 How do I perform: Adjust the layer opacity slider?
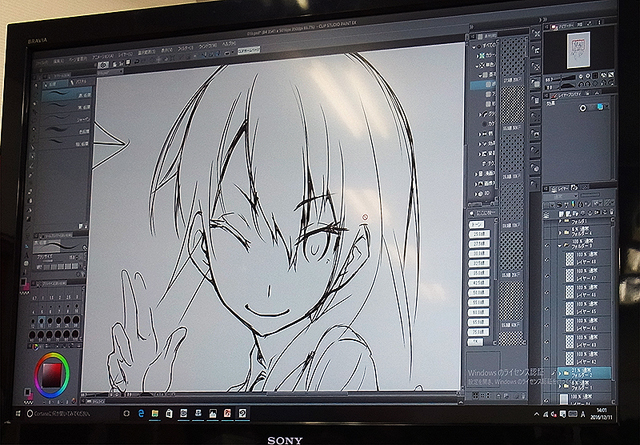tap(590, 195)
